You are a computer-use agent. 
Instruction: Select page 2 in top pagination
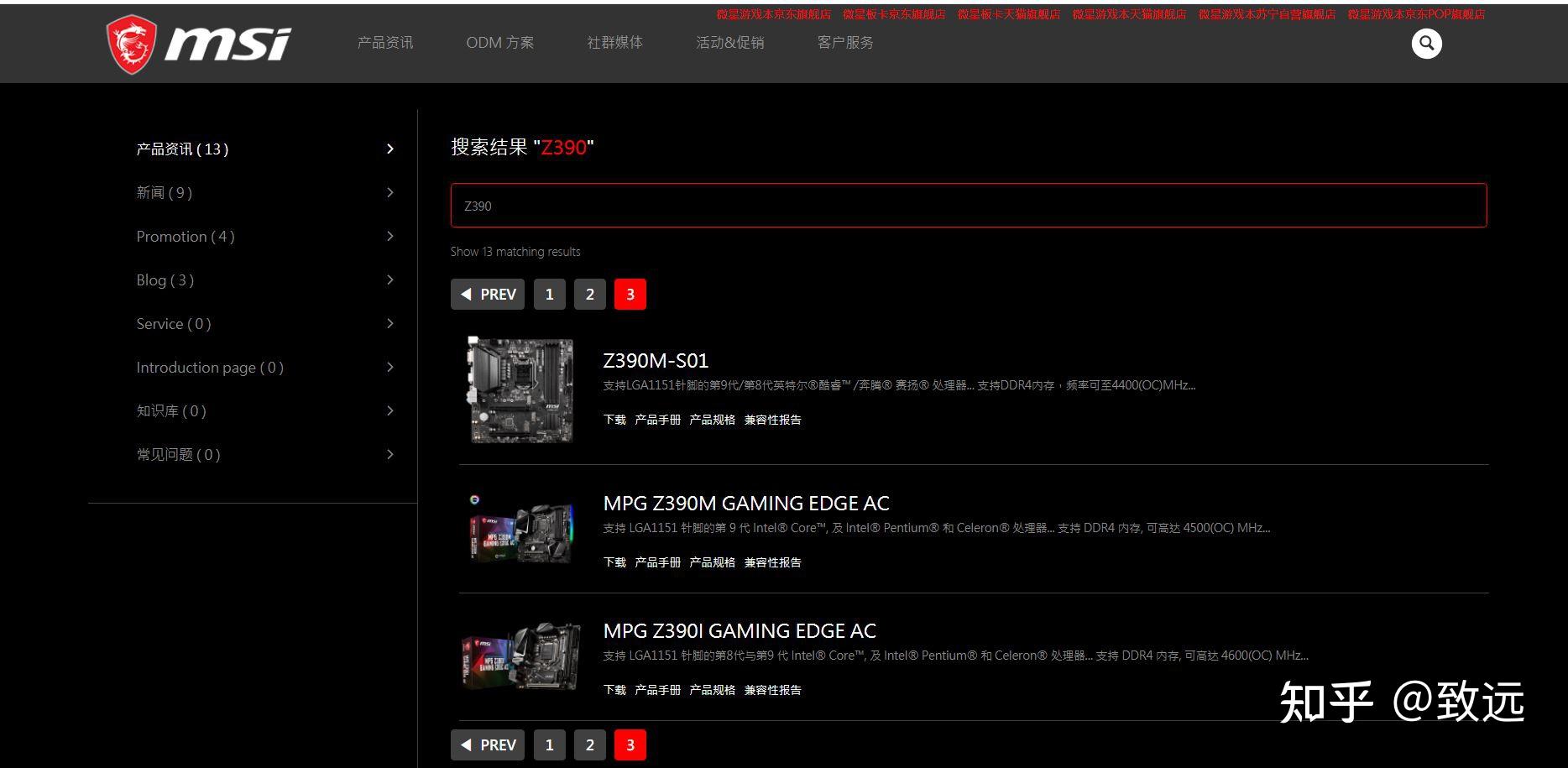tap(589, 294)
